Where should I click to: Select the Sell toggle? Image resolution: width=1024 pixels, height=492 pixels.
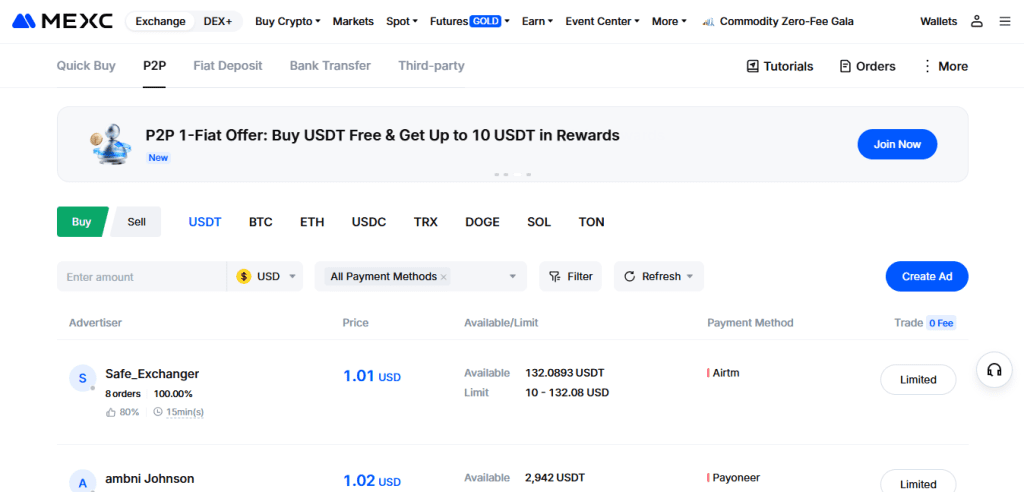(x=136, y=221)
